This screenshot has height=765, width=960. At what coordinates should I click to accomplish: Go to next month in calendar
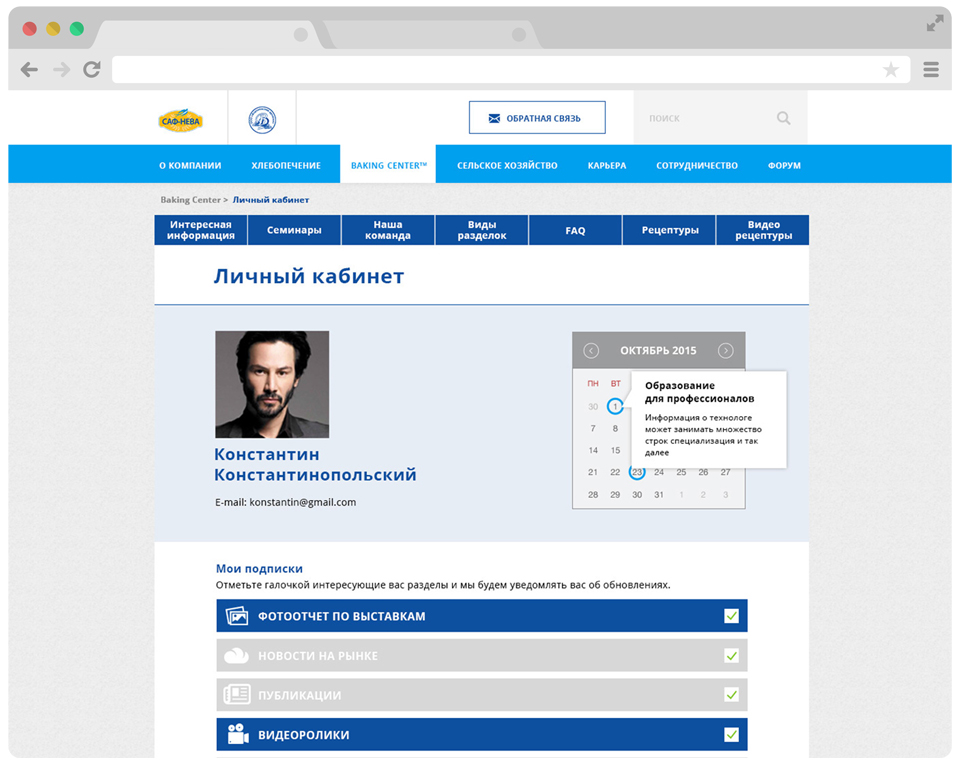coord(726,351)
